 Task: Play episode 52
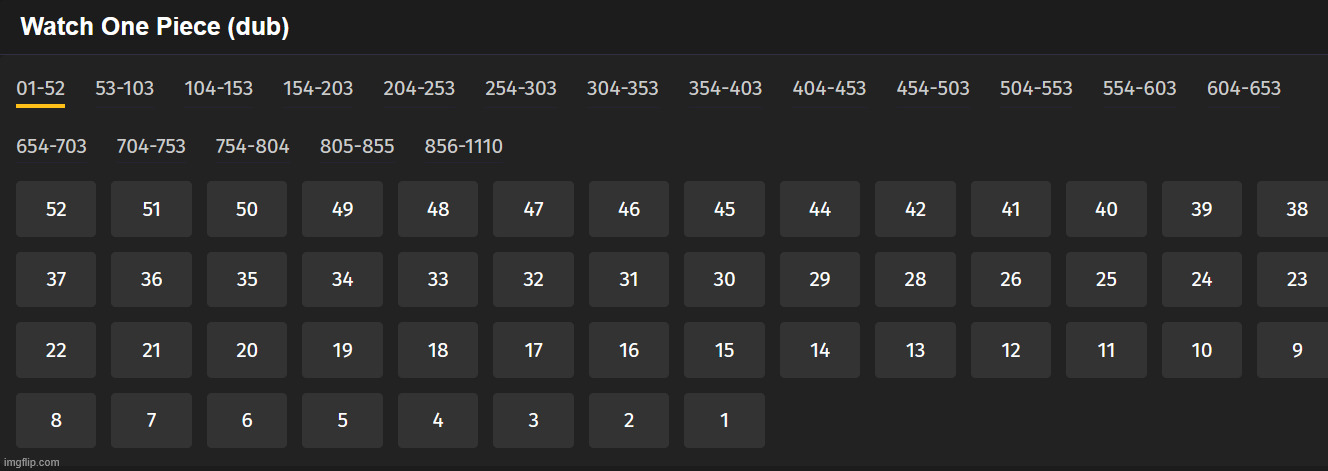(56, 209)
